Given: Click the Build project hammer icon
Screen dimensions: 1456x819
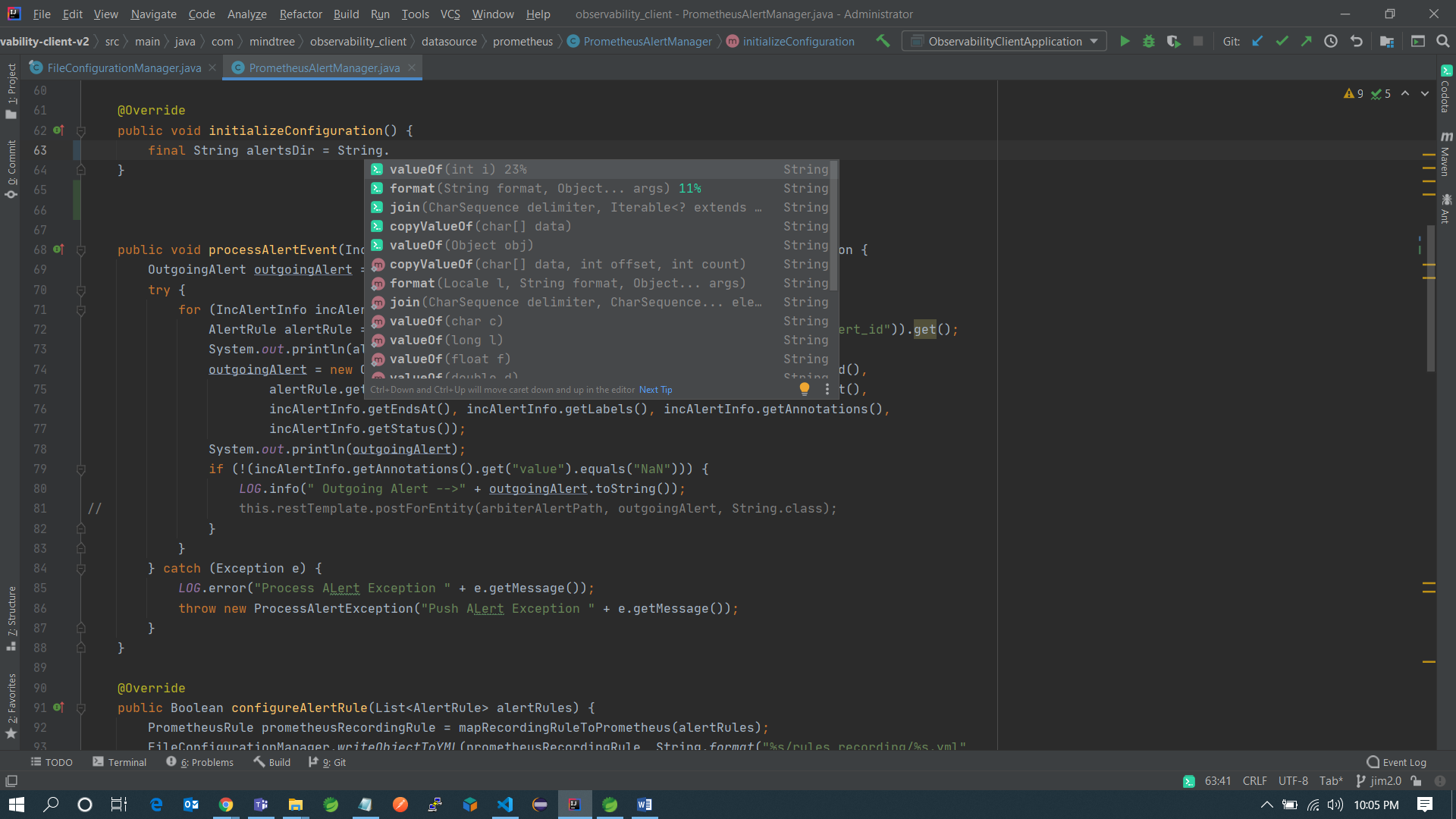Looking at the screenshot, I should pyautogui.click(x=883, y=41).
